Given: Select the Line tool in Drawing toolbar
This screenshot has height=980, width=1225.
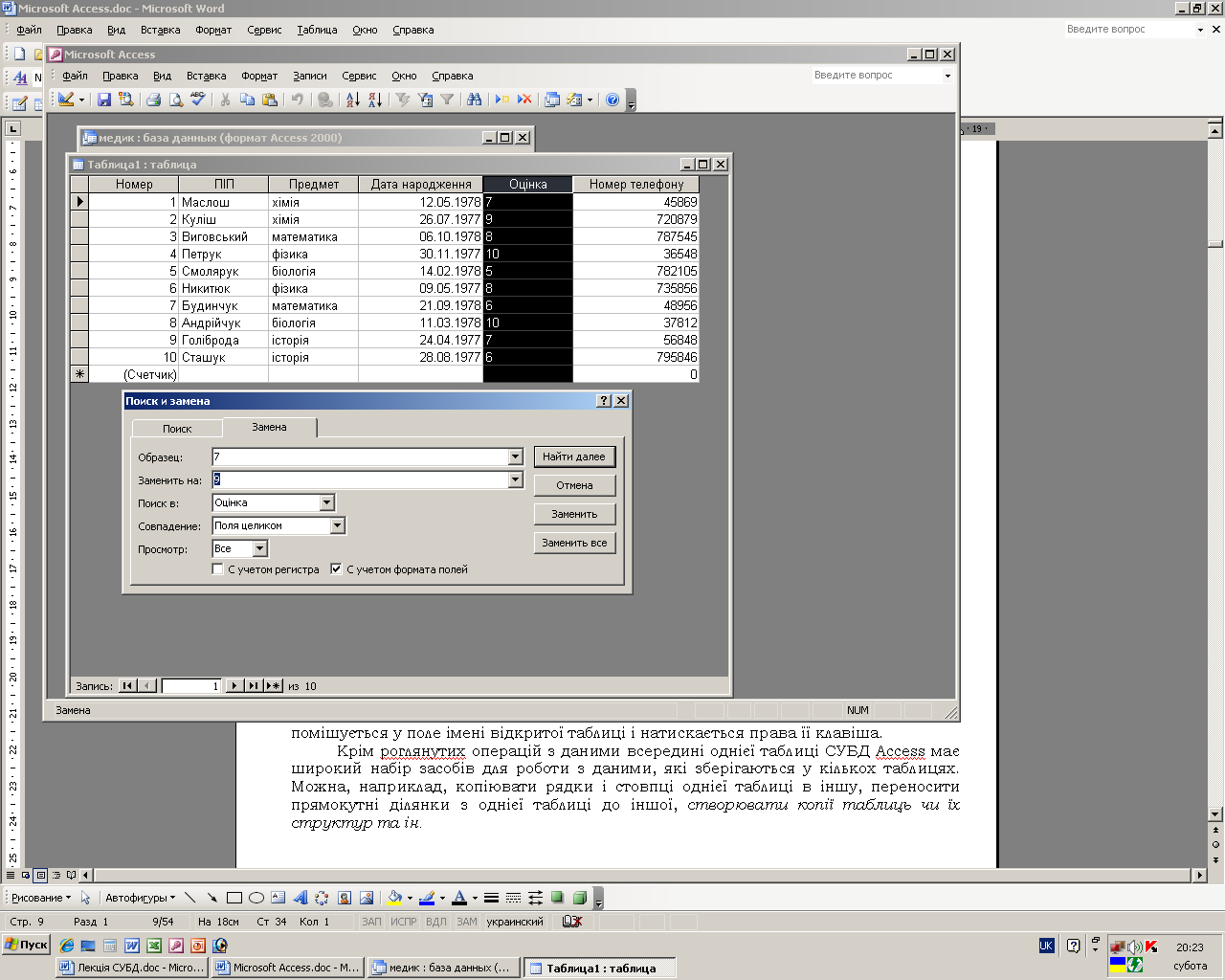Looking at the screenshot, I should 189,898.
